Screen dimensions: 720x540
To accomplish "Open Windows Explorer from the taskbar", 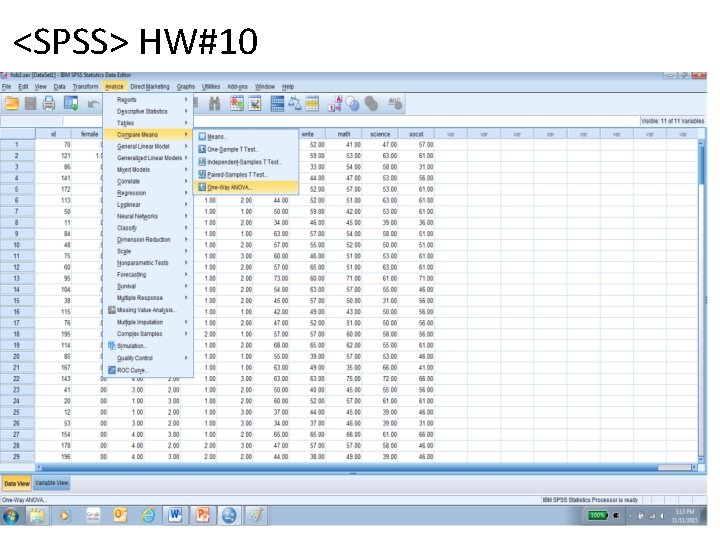I will (37, 516).
